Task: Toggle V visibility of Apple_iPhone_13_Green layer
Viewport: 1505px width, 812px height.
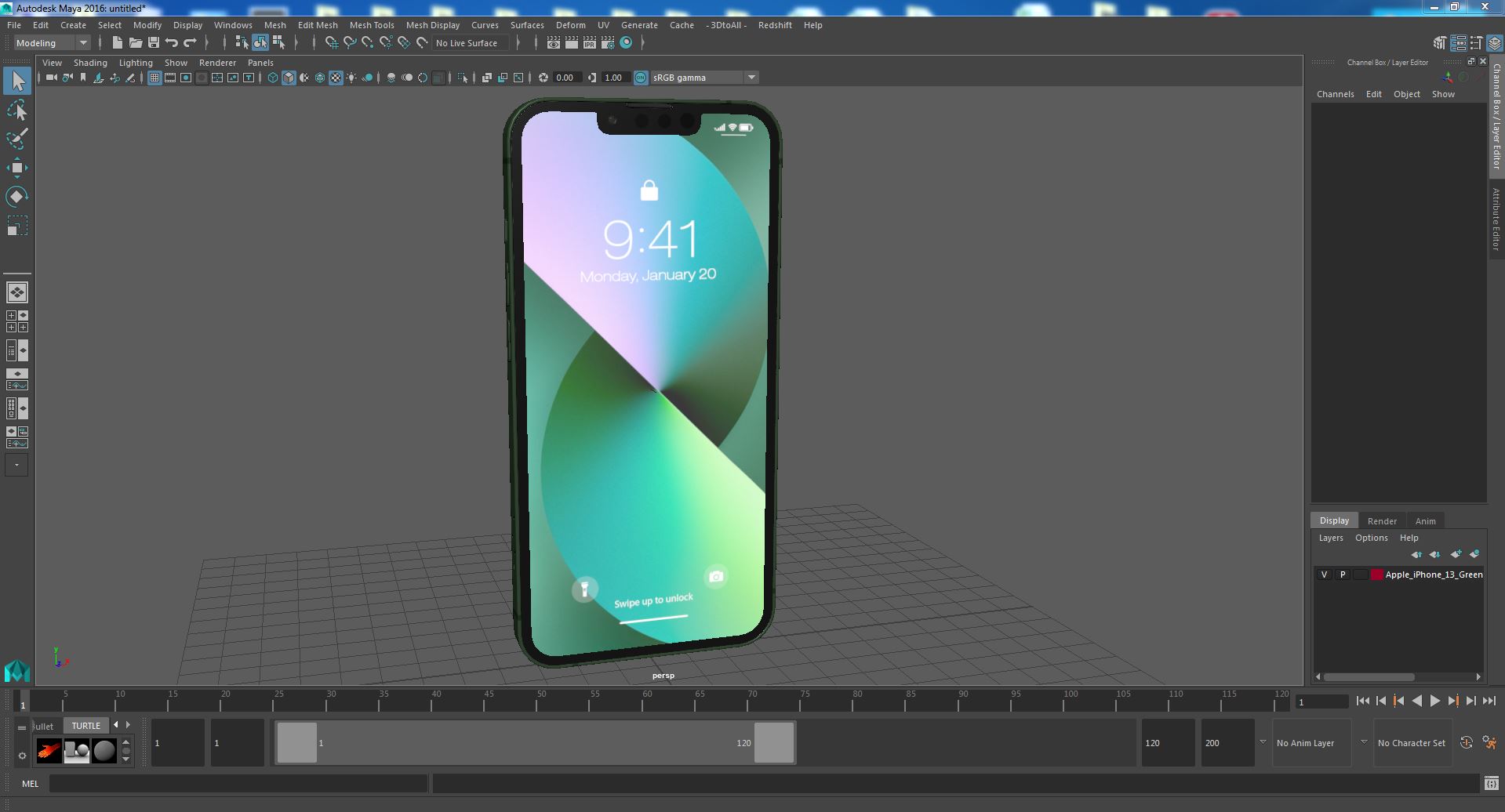Action: 1324,575
